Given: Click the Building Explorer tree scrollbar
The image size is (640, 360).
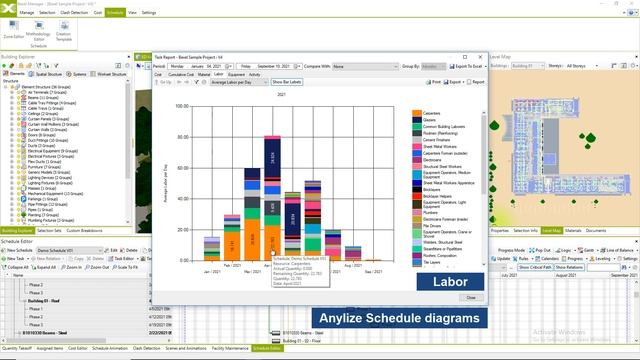Looking at the screenshot, I should click(x=128, y=151).
